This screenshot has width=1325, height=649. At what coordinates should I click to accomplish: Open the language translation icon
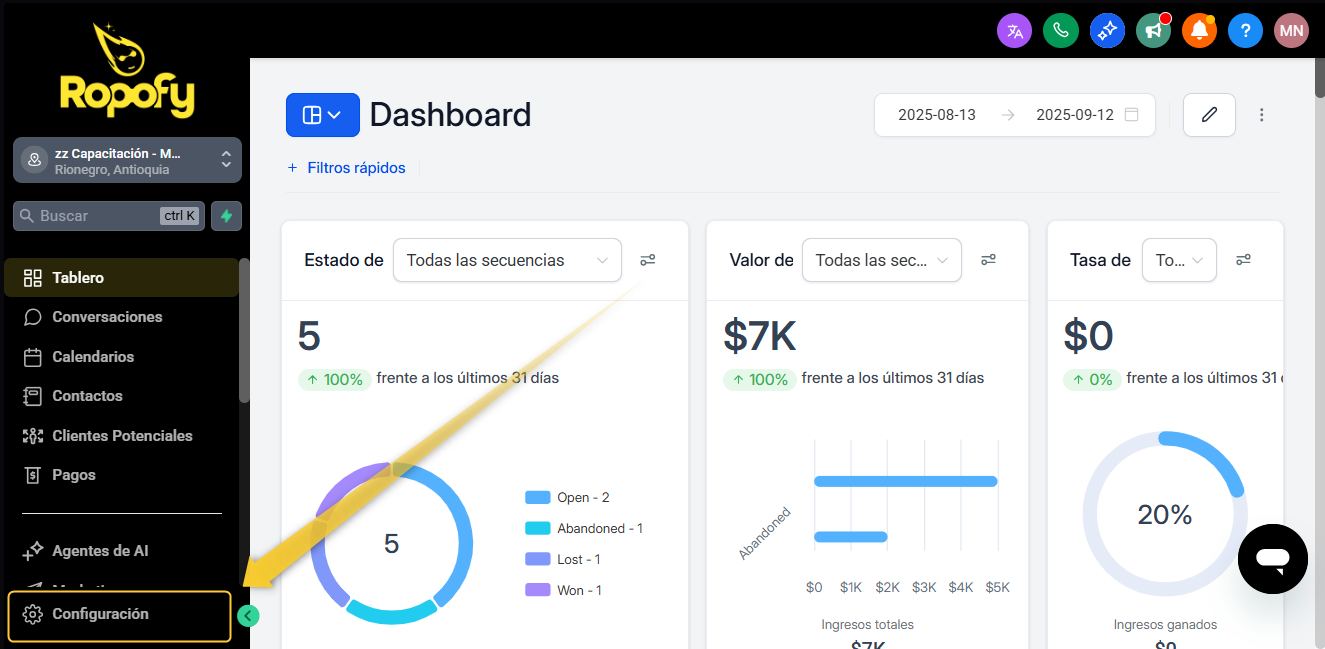coord(1014,31)
